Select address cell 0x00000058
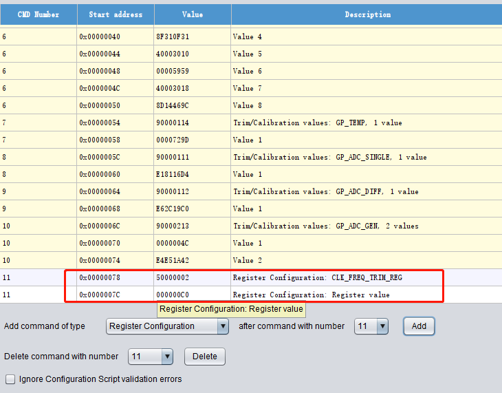Viewport: 502px width, 393px height. [115, 140]
